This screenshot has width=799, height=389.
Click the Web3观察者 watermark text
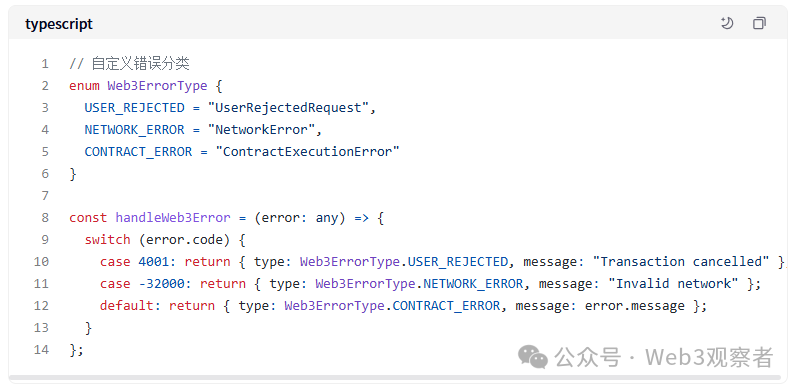click(709, 357)
